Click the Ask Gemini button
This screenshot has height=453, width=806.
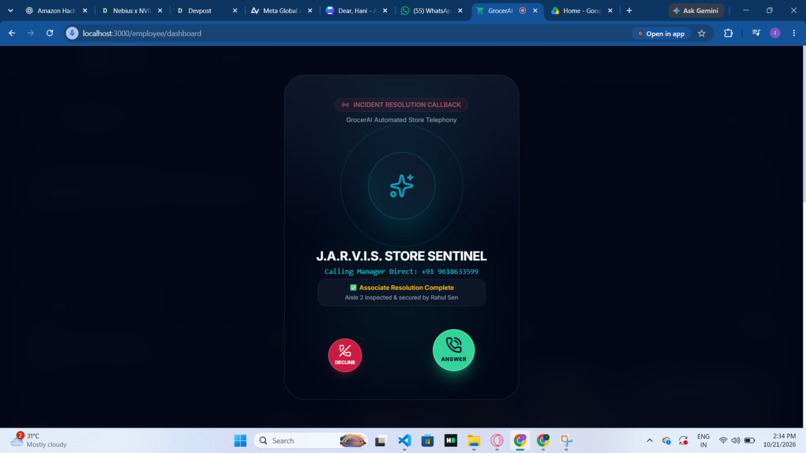(696, 10)
